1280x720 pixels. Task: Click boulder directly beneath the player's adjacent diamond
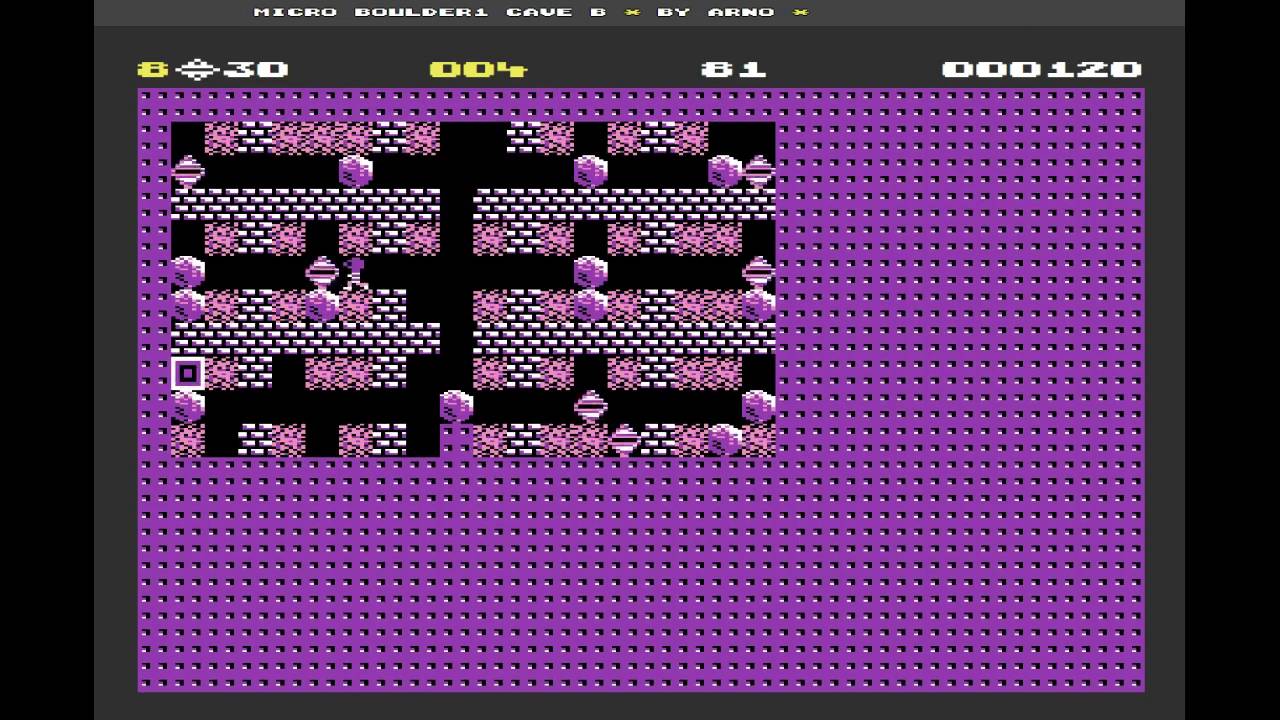(322, 305)
